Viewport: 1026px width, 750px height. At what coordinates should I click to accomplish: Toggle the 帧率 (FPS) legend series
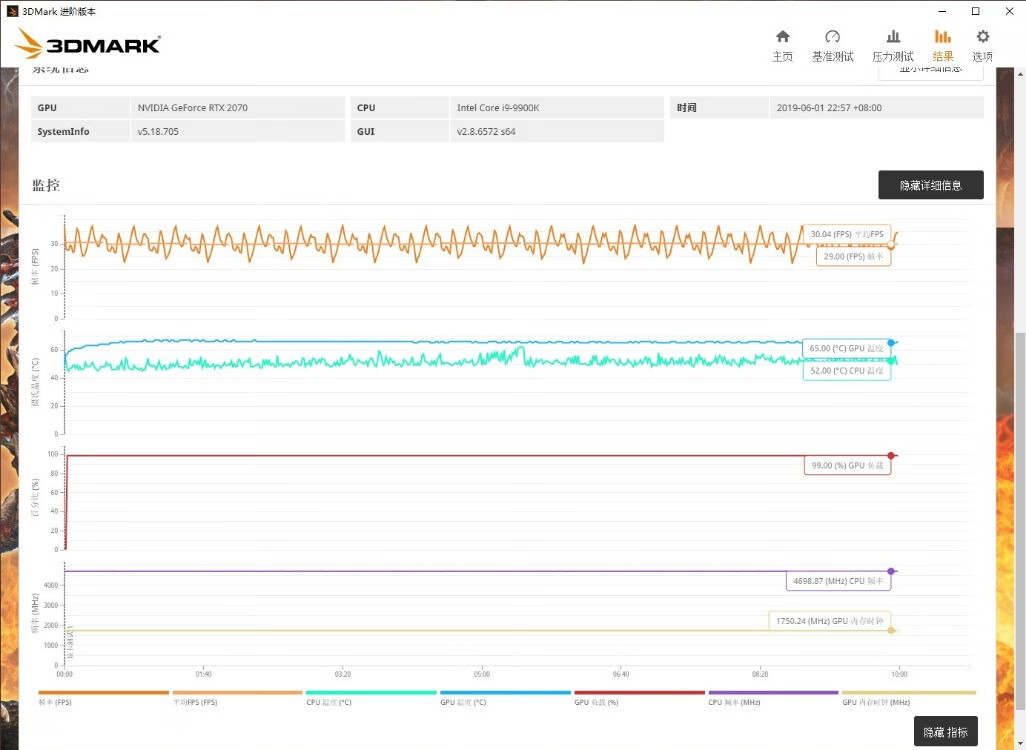[103, 698]
